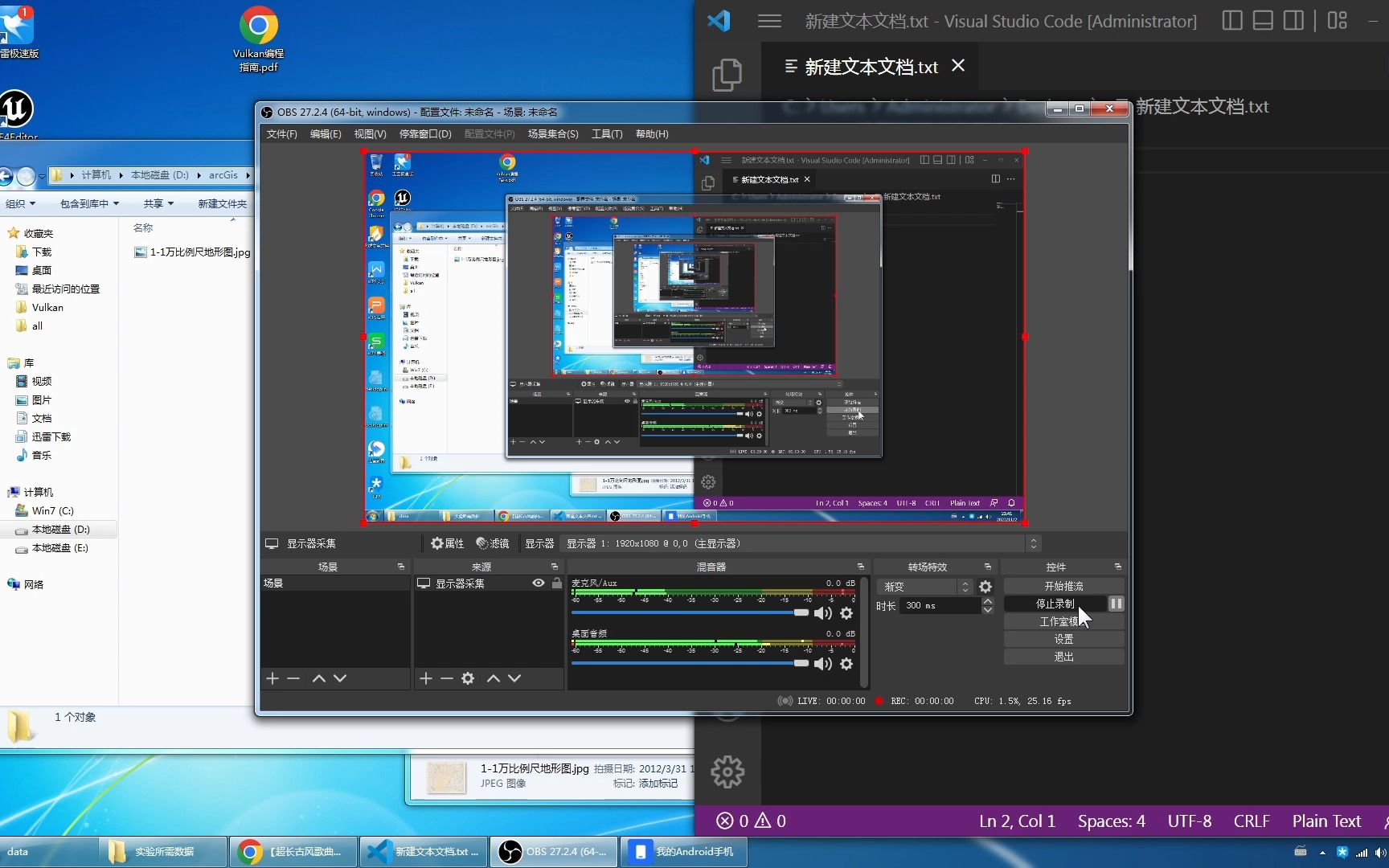Open source 滤镜 filters button
The width and height of the screenshot is (1389, 868).
click(x=493, y=544)
